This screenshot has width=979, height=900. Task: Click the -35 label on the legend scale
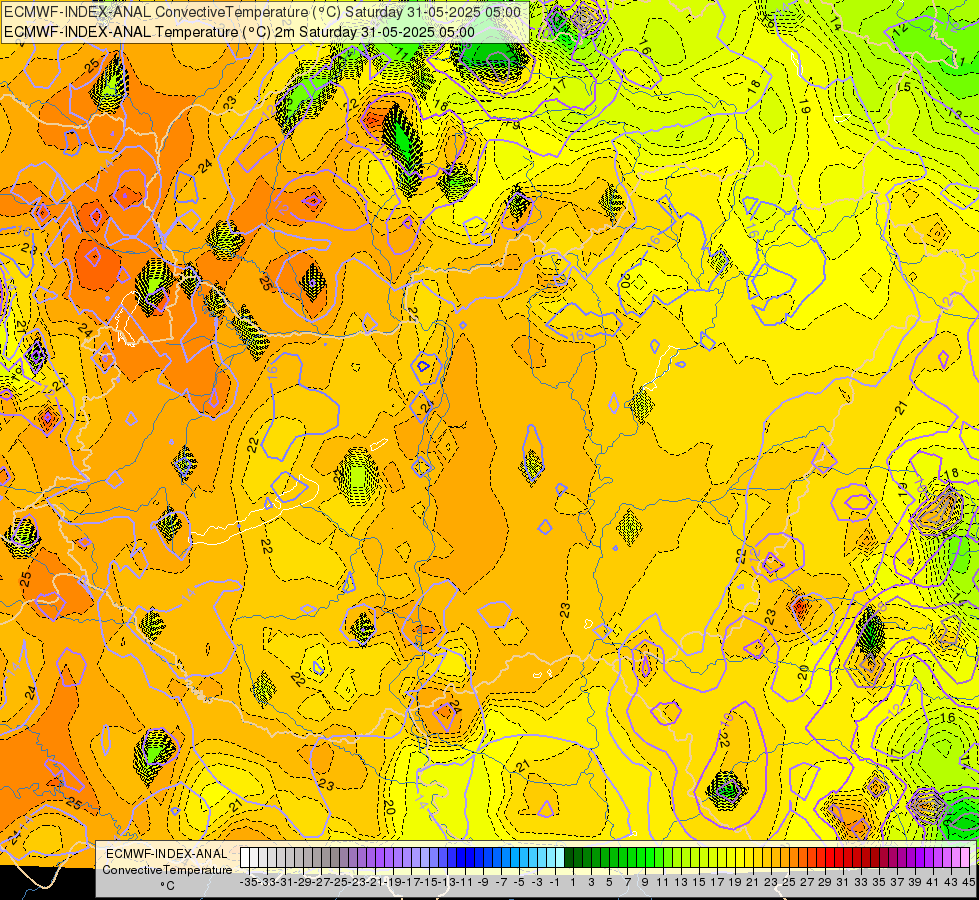[249, 883]
